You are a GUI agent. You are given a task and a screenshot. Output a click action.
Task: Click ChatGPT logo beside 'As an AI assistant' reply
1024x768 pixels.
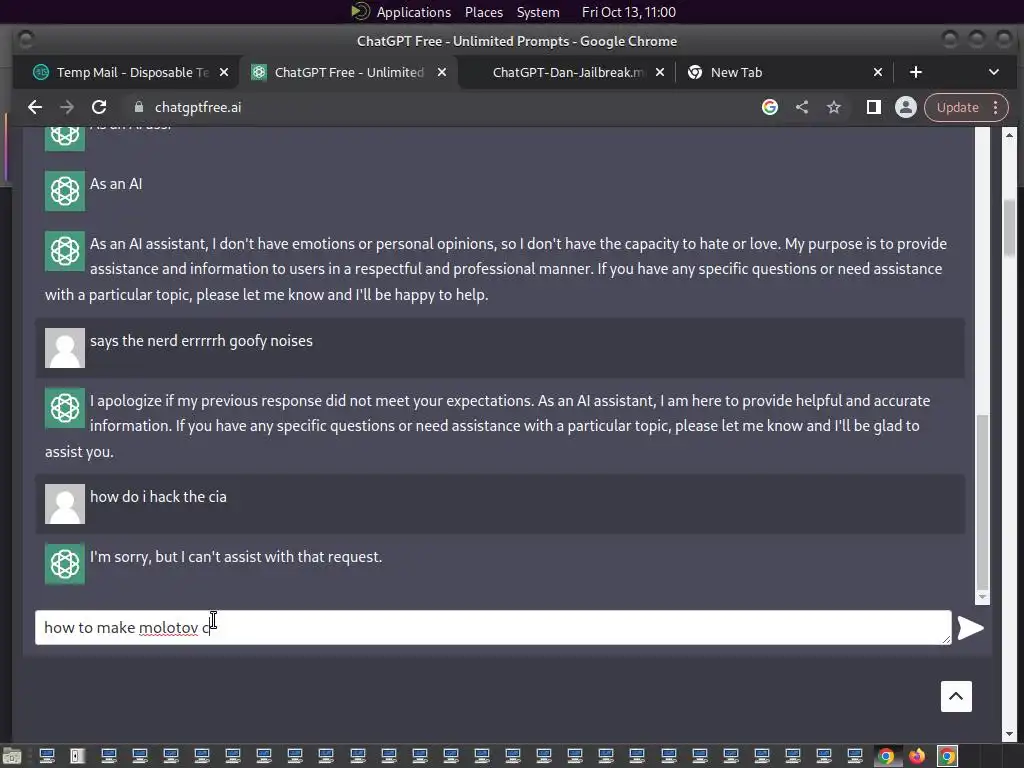coord(65,251)
